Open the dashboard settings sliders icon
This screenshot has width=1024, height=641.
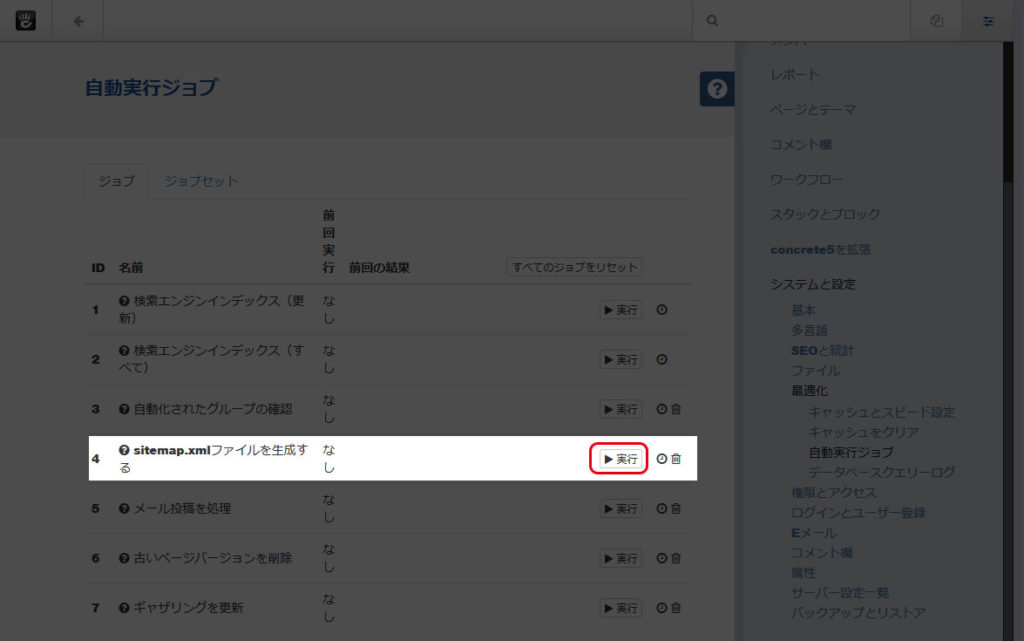(x=988, y=22)
